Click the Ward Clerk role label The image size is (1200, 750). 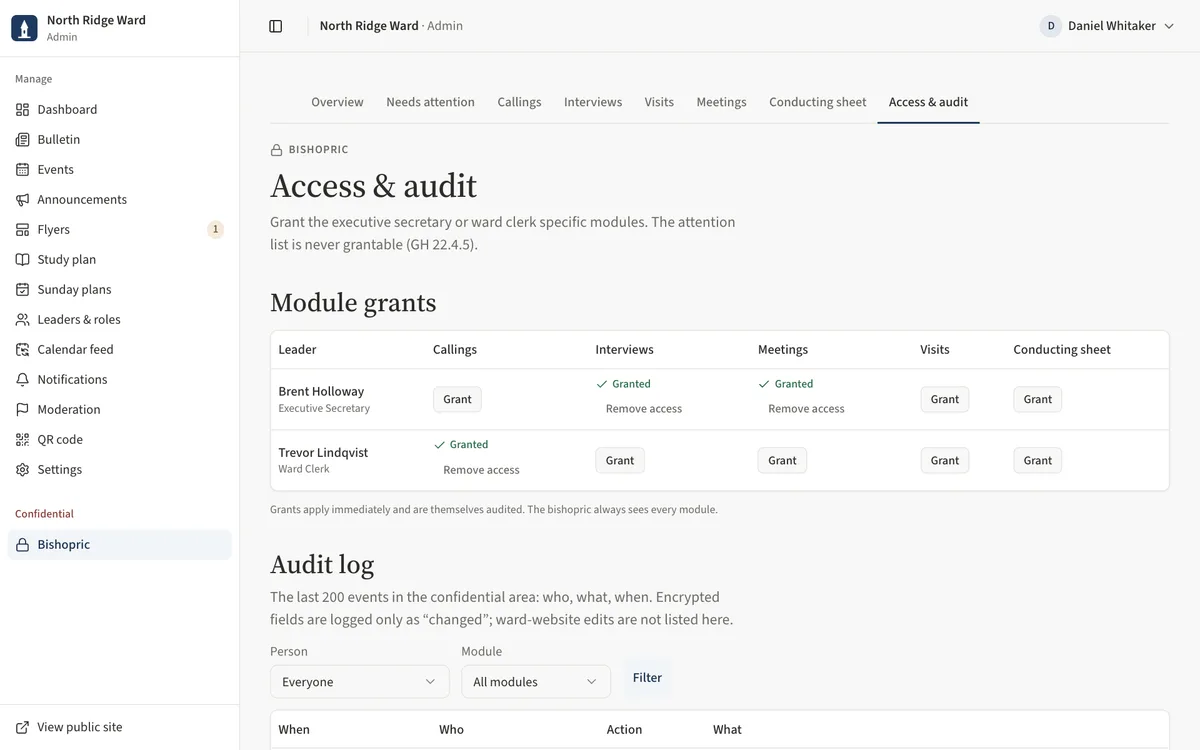coord(304,469)
